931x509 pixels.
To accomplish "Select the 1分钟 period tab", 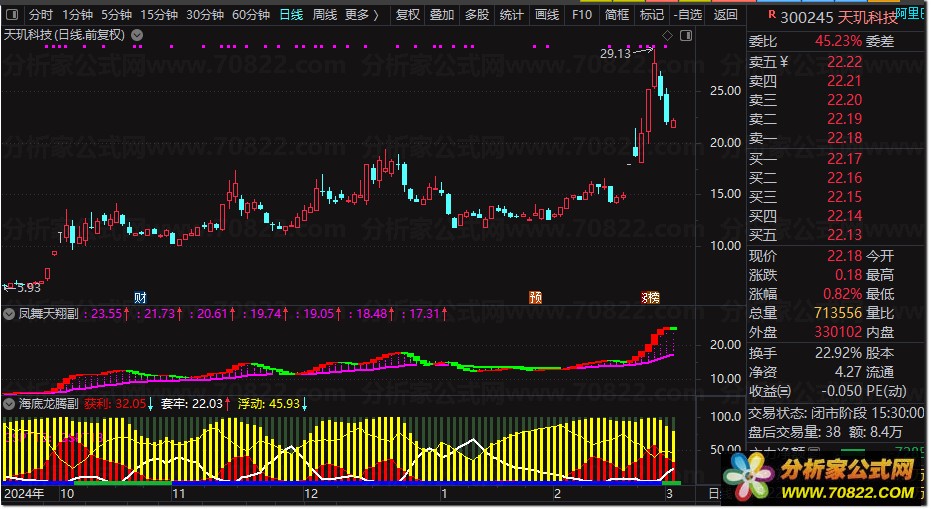I will point(77,14).
